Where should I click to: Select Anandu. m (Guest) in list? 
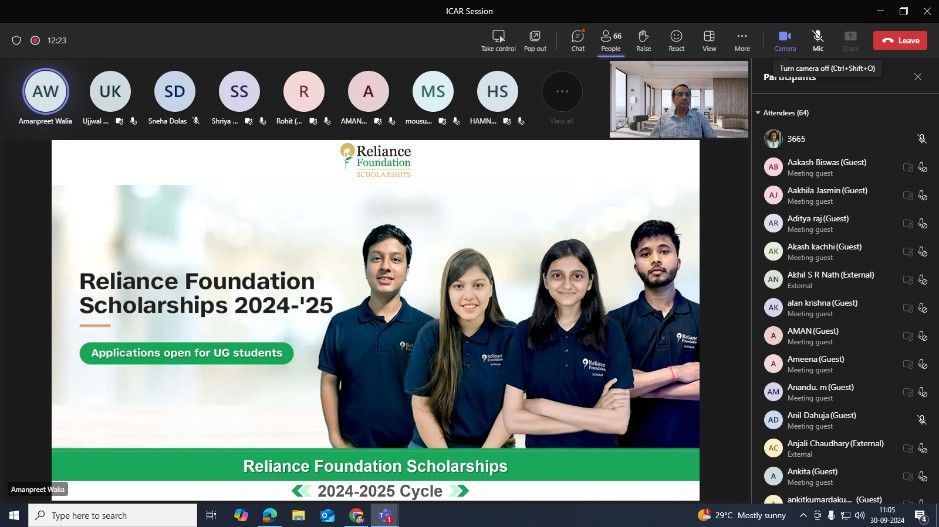(x=845, y=392)
